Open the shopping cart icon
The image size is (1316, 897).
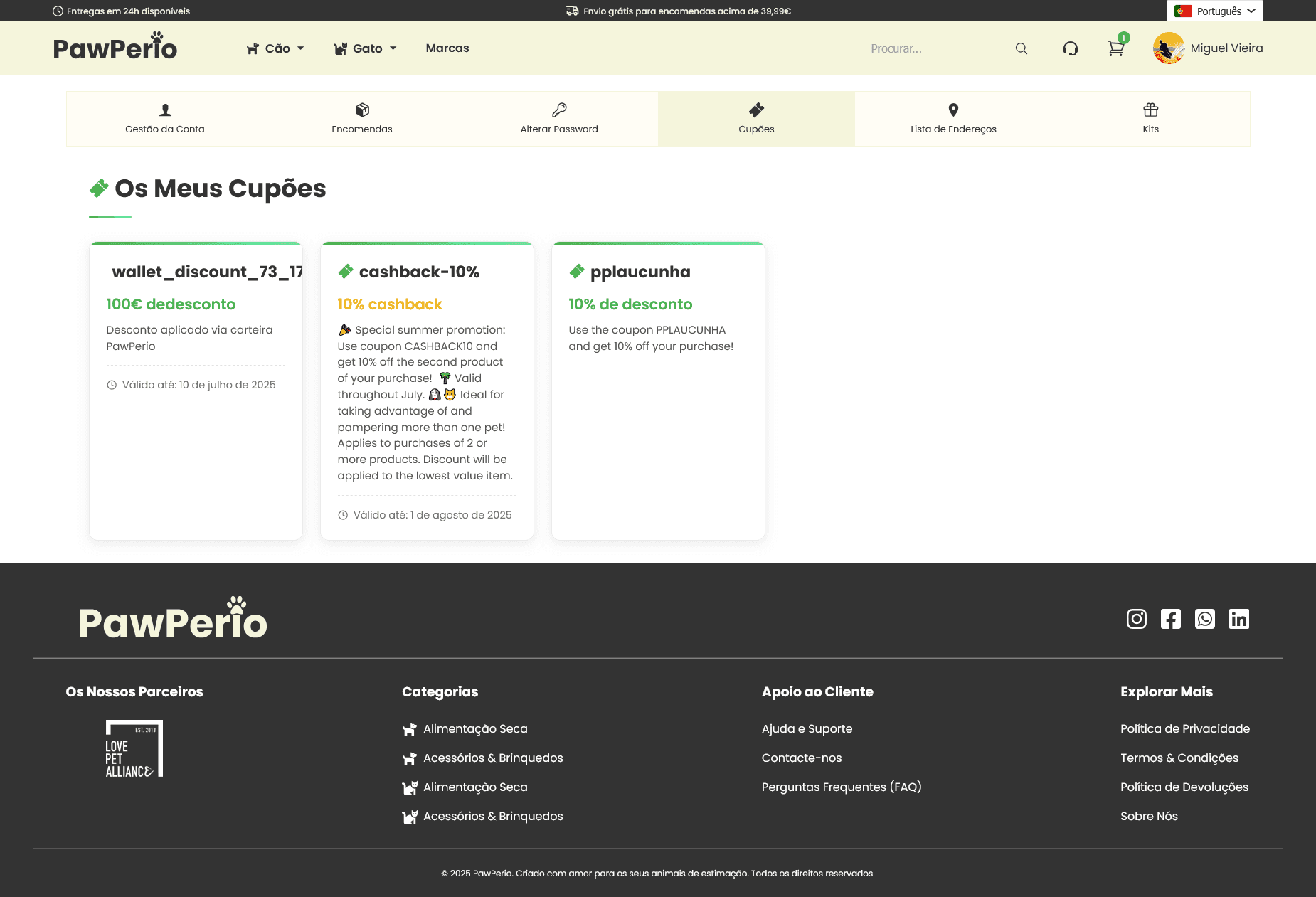click(x=1115, y=49)
